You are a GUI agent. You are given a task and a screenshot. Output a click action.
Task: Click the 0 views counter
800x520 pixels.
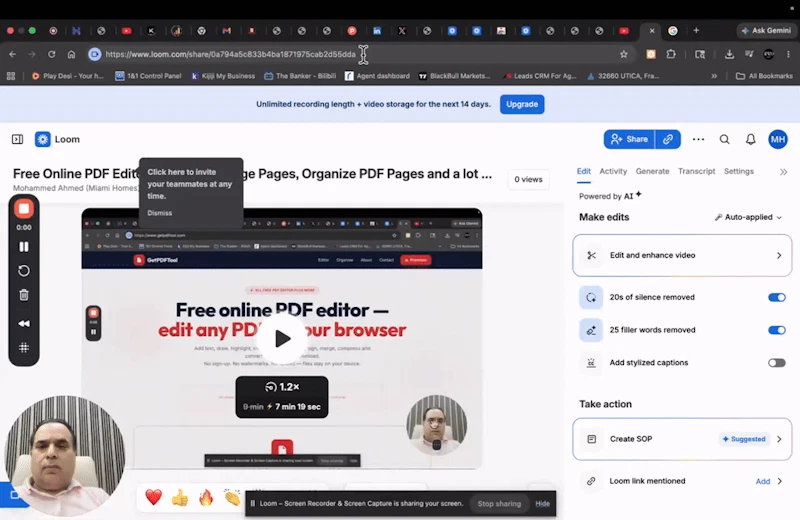coord(528,180)
